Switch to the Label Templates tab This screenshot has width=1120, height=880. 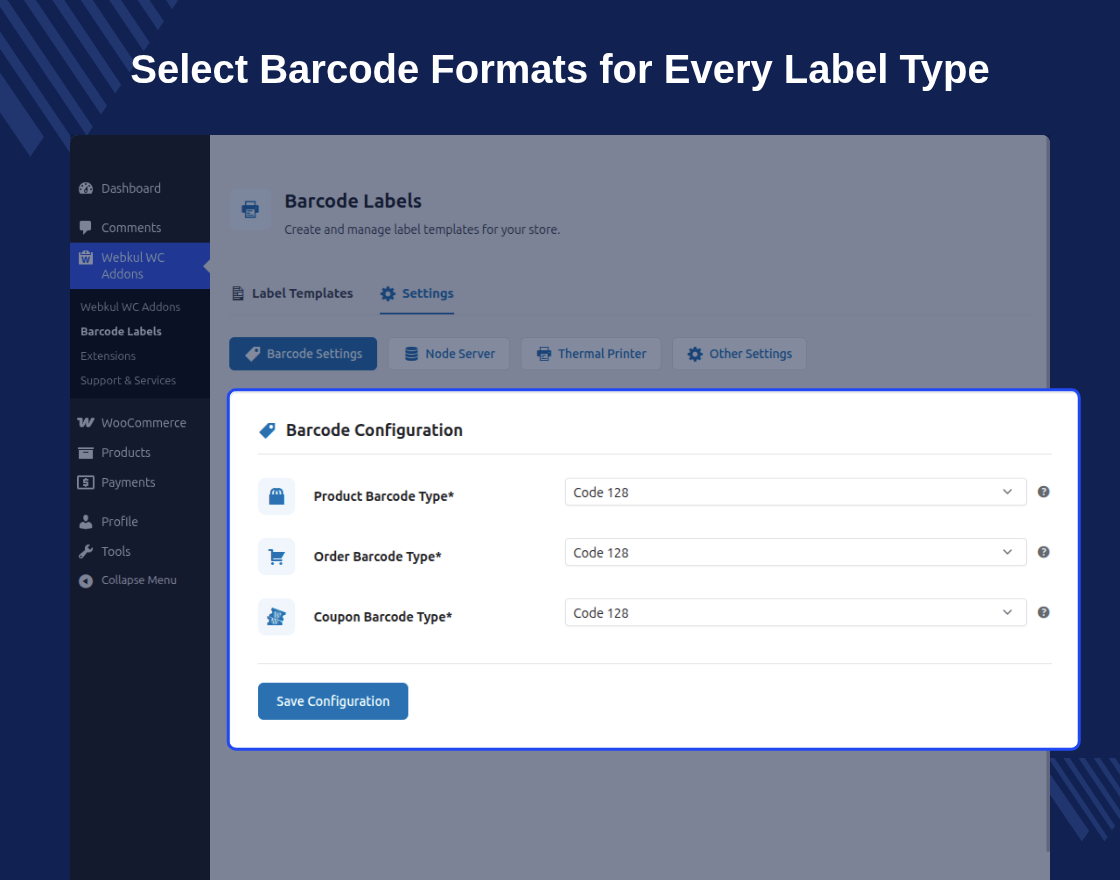pos(292,294)
